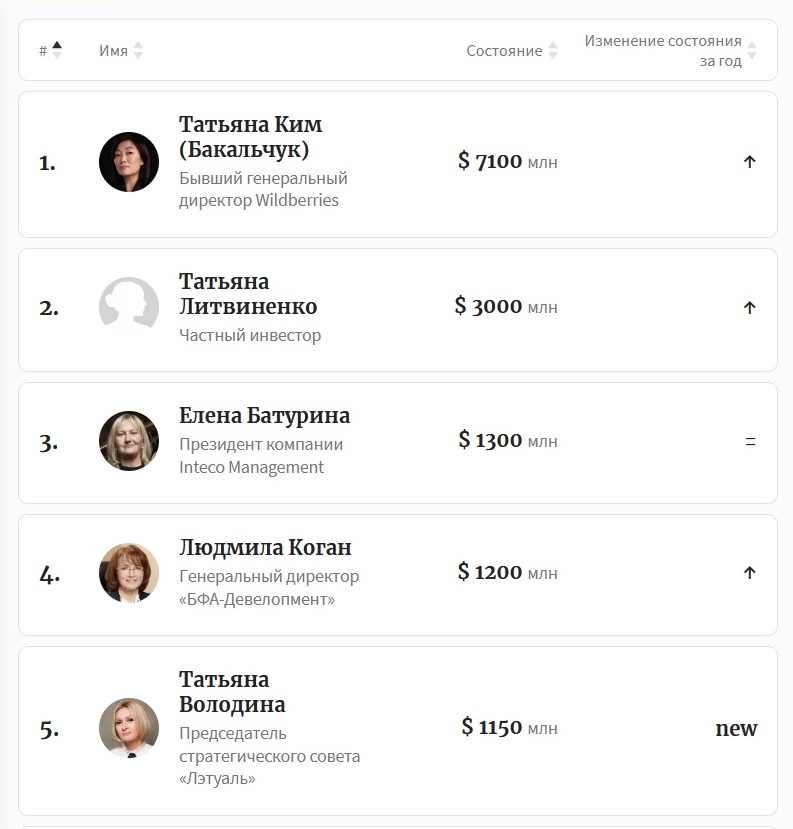This screenshot has width=793, height=829.
Task: Click the Елена Батурина name link
Action: (x=262, y=415)
